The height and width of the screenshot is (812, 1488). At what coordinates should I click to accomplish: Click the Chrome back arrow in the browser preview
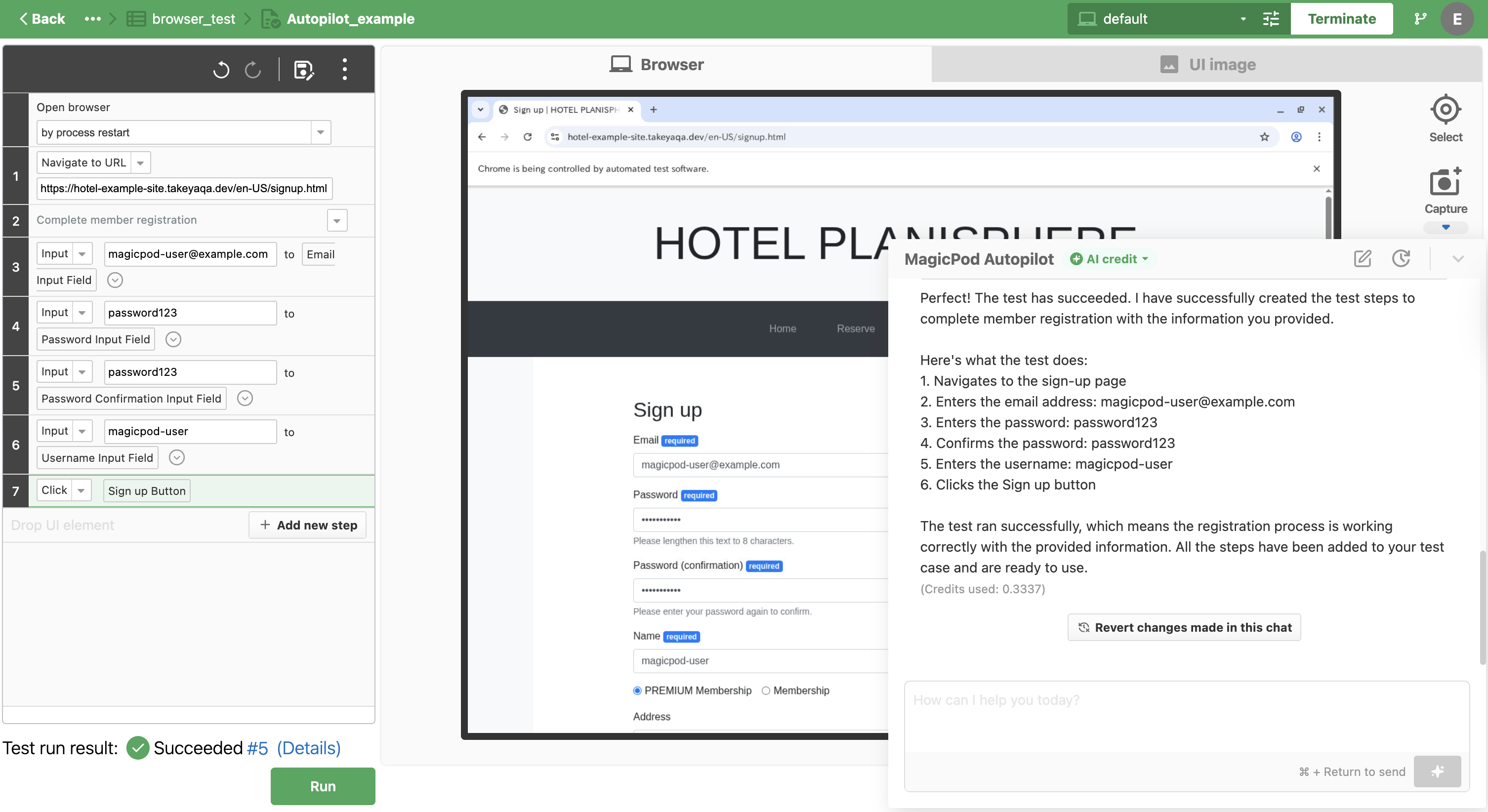tap(482, 137)
